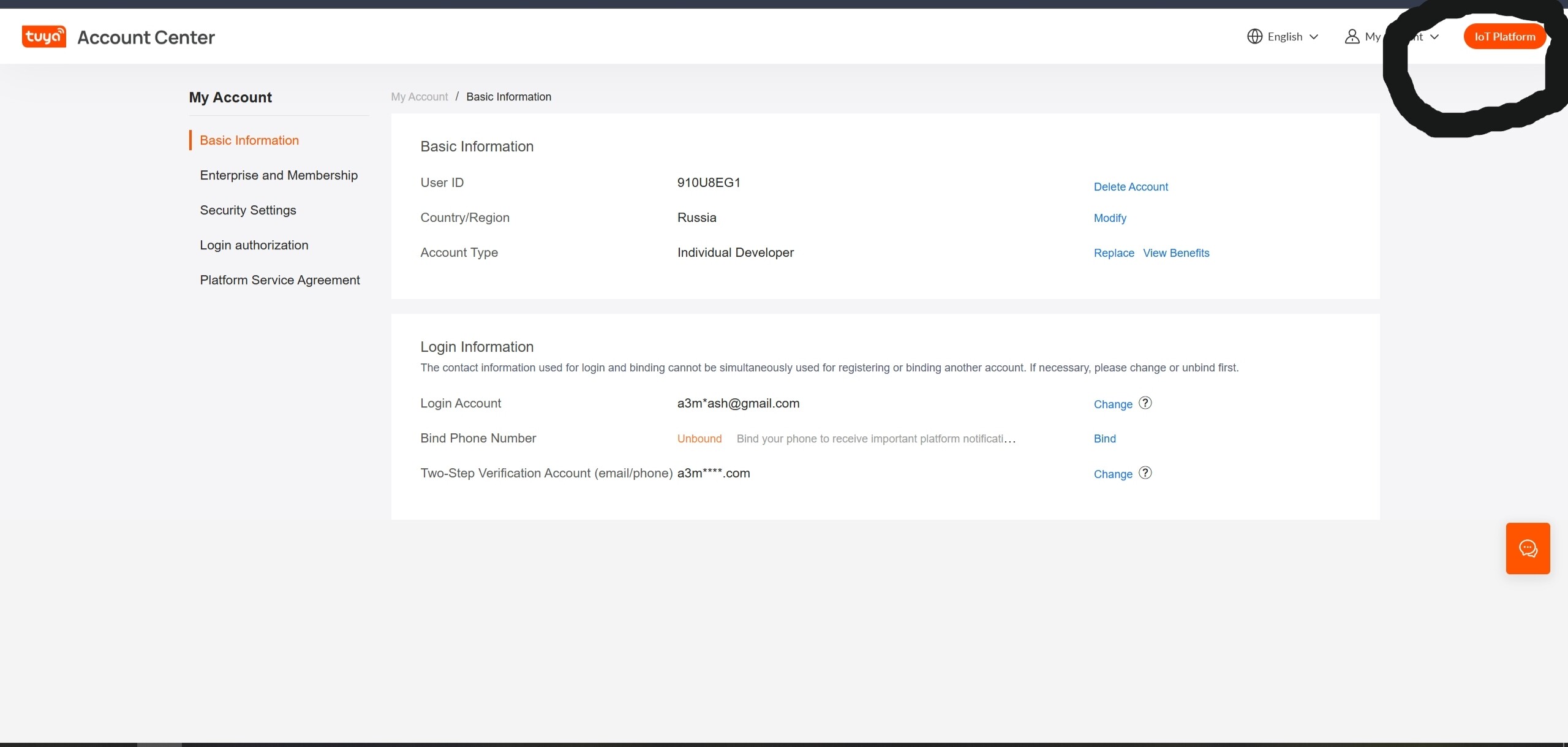This screenshot has height=747, width=1568.
Task: Click the Tuya logo icon
Action: [43, 37]
